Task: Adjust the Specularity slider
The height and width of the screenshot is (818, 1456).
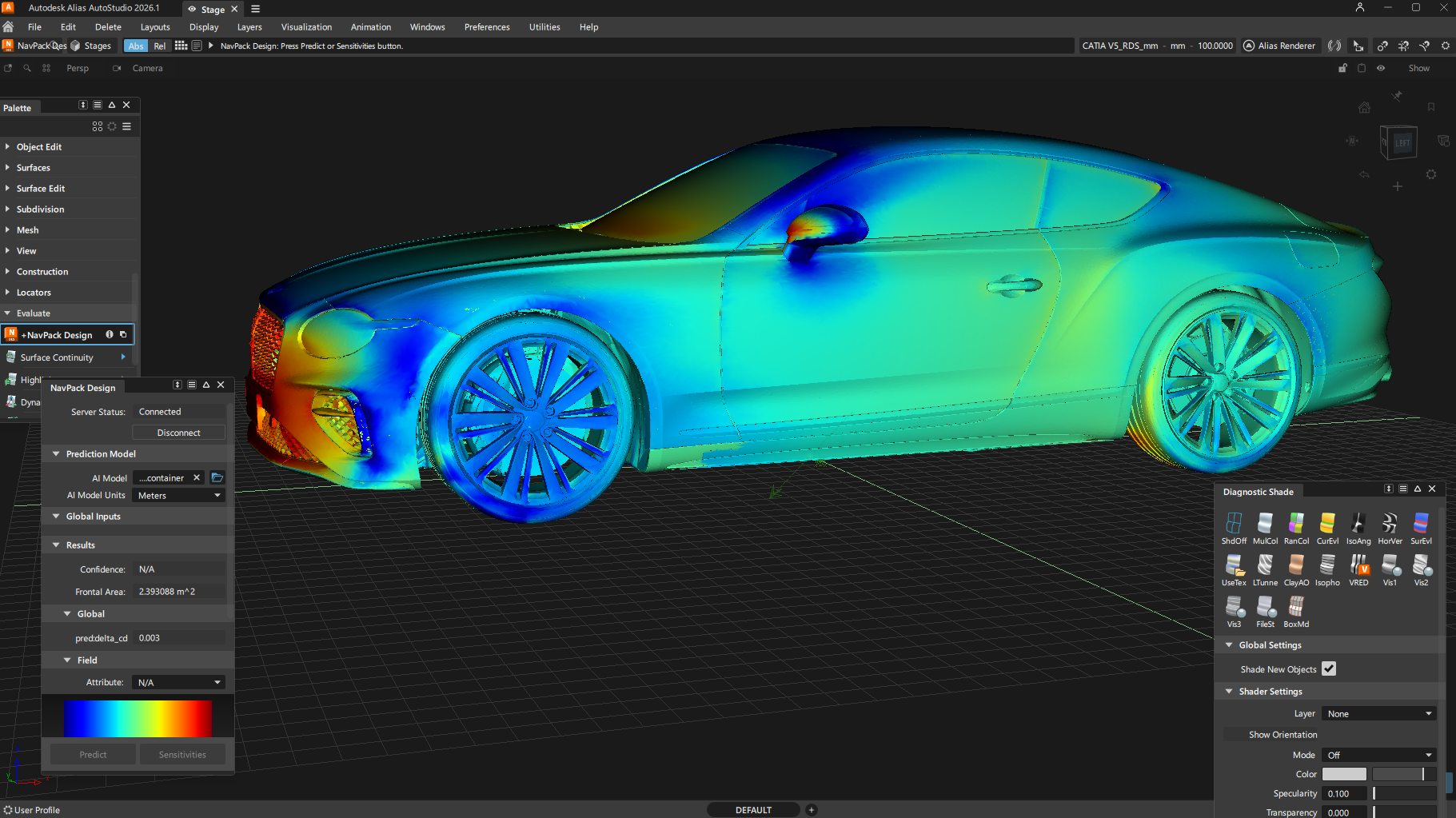Action: pos(1404,793)
